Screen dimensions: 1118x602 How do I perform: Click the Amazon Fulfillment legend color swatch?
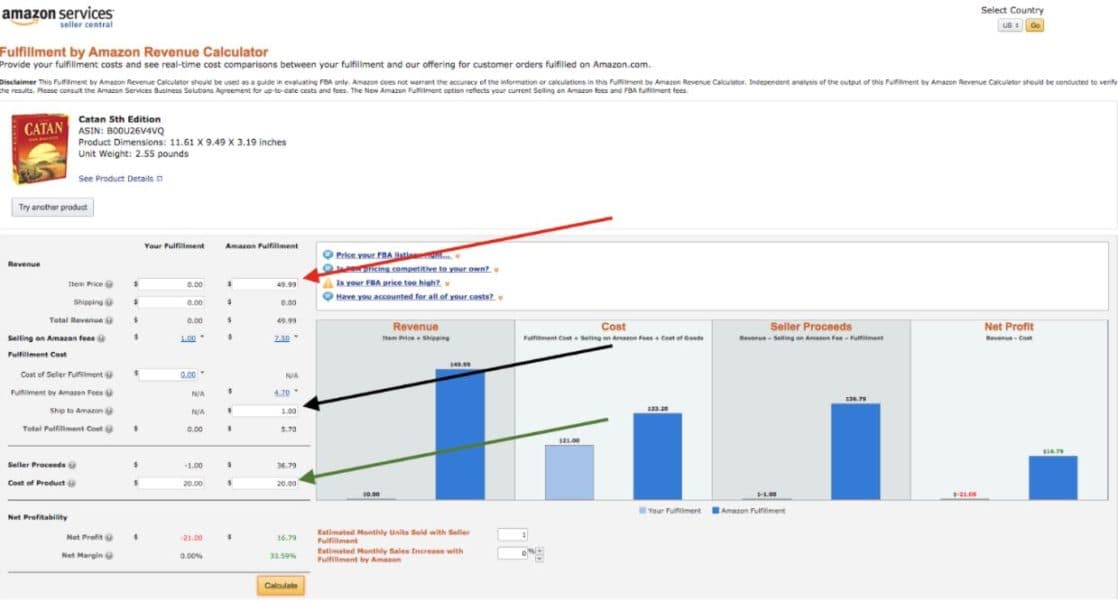(716, 511)
